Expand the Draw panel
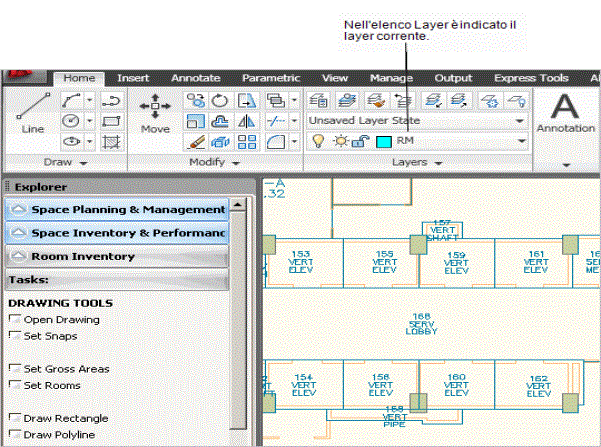The image size is (601, 447). 65,163
